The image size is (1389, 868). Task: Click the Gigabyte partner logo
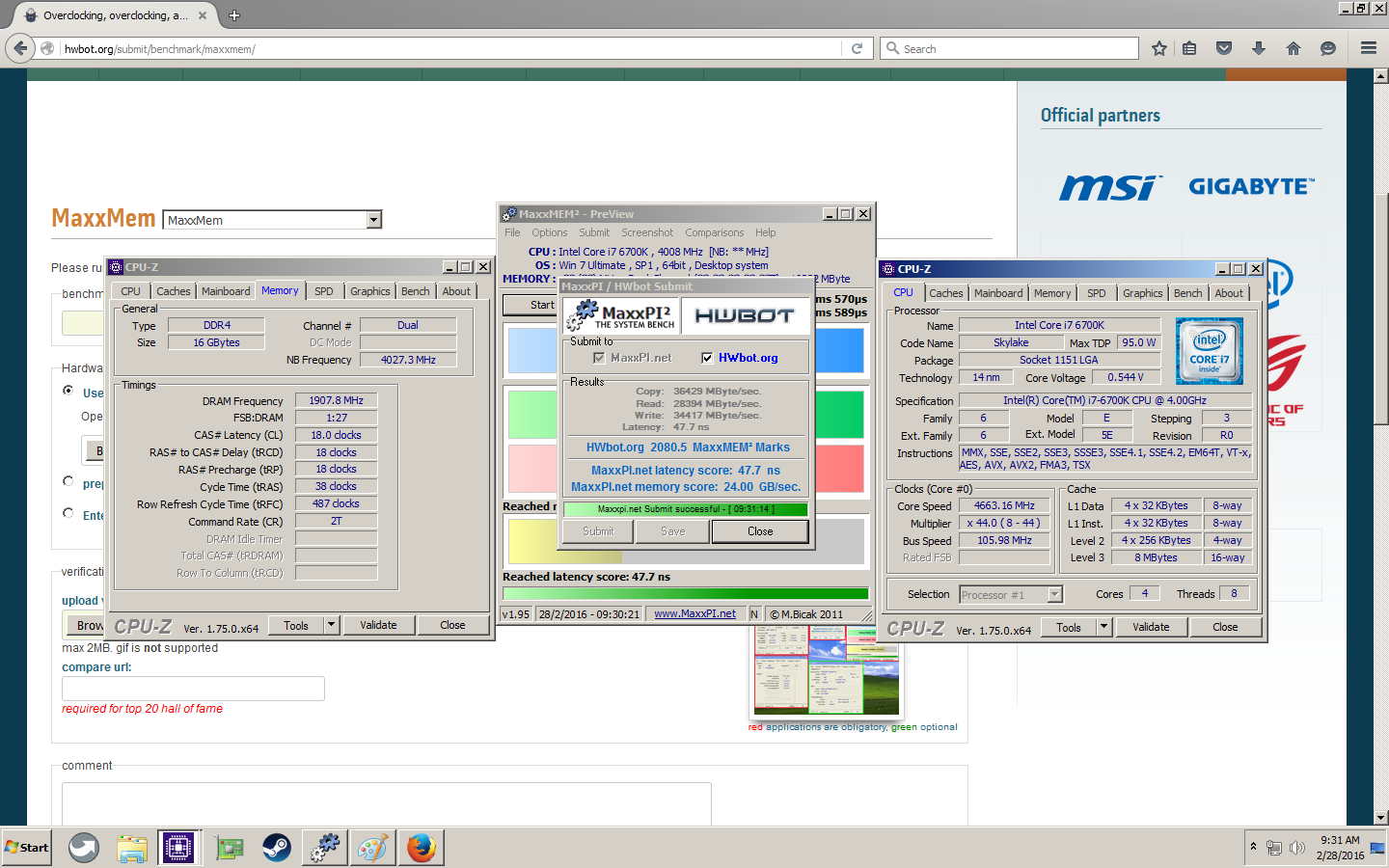point(1251,186)
